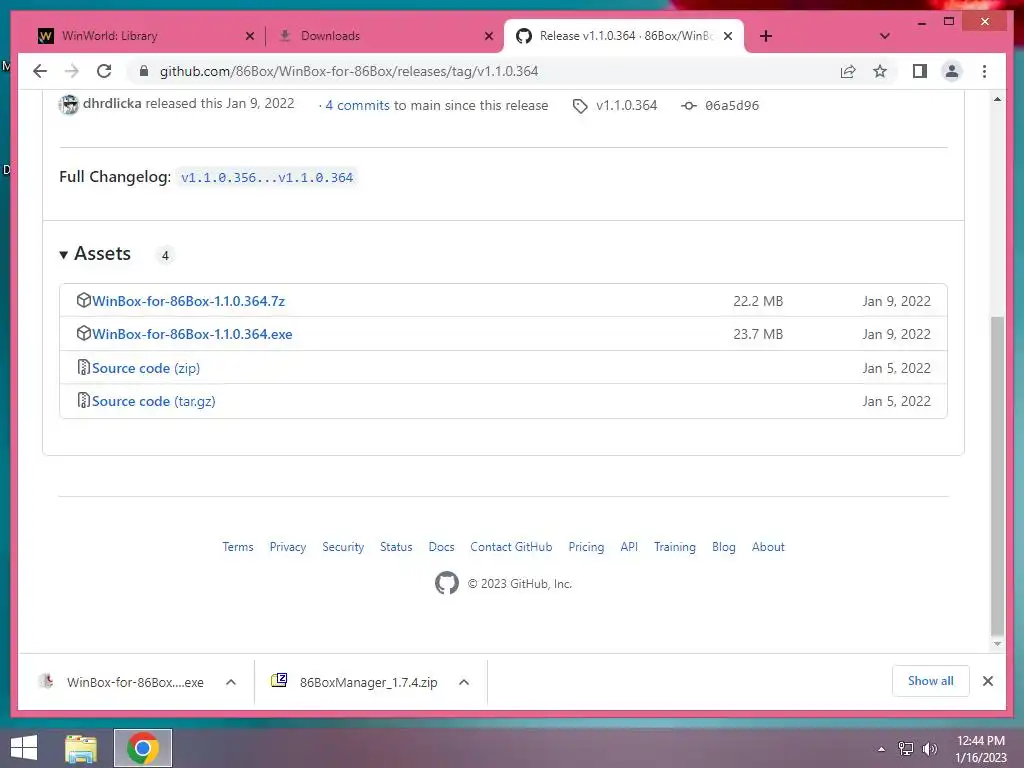Bookmark this page with the star icon
Screen dimensions: 1024x768
coord(880,71)
